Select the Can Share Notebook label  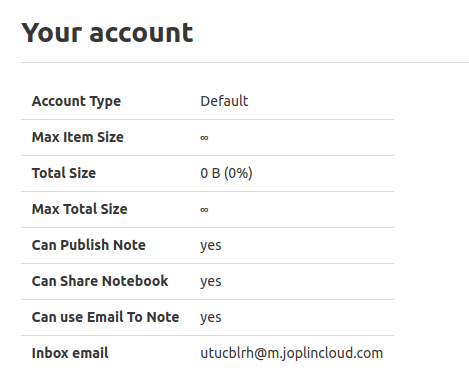(100, 281)
